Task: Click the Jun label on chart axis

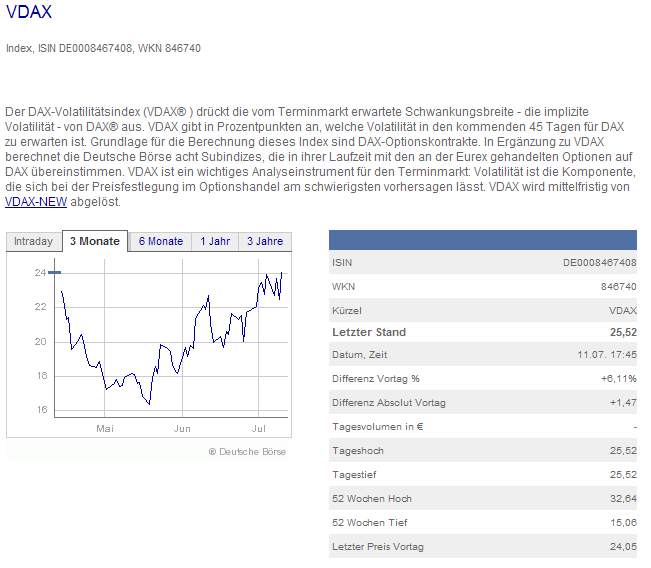Action: pos(182,428)
